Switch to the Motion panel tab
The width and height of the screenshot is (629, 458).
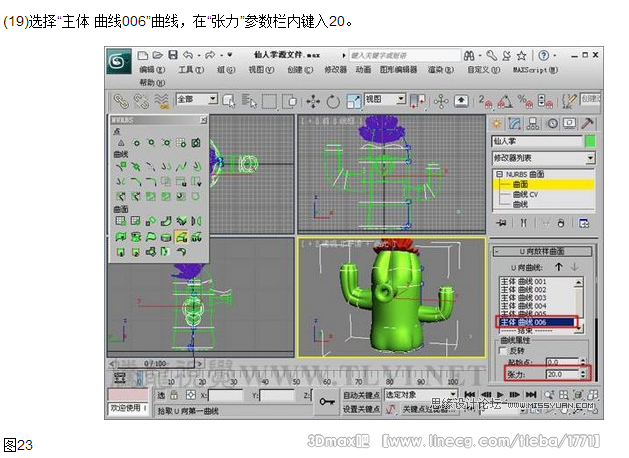(x=552, y=124)
